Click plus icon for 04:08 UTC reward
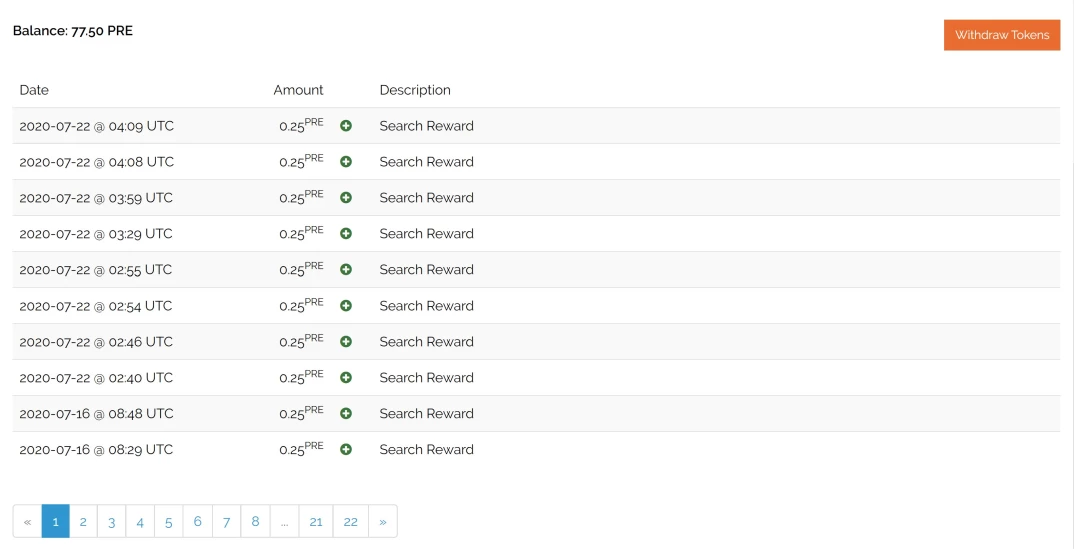This screenshot has width=1074, height=549. coord(346,162)
